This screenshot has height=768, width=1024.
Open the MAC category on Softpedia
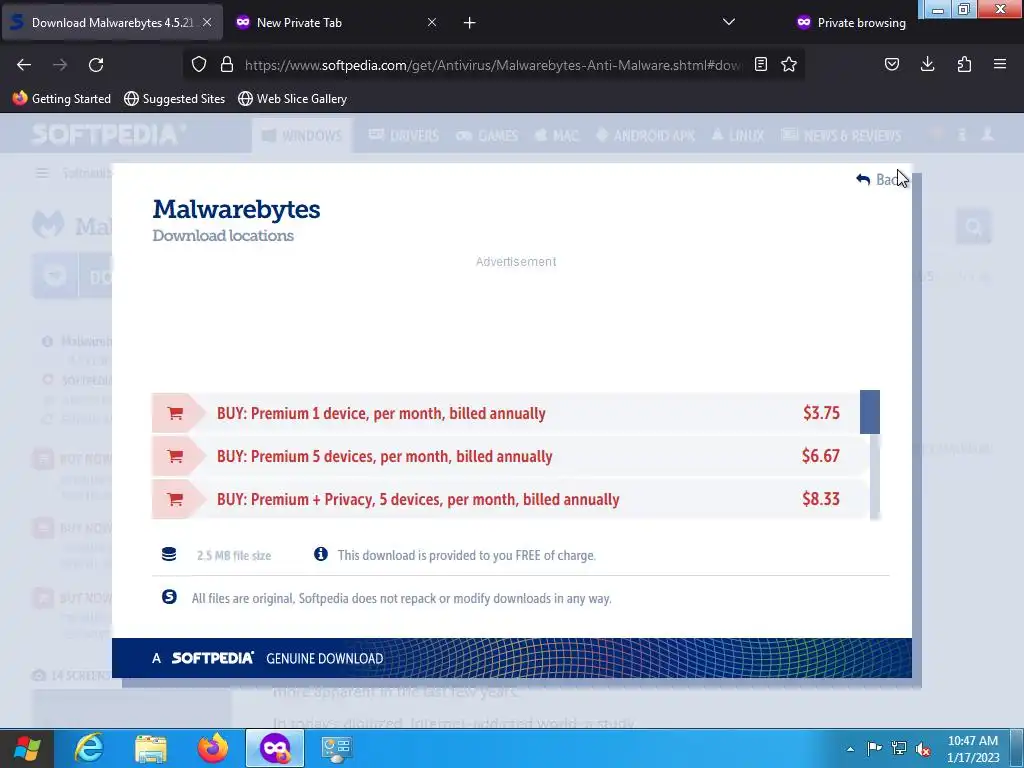[557, 136]
